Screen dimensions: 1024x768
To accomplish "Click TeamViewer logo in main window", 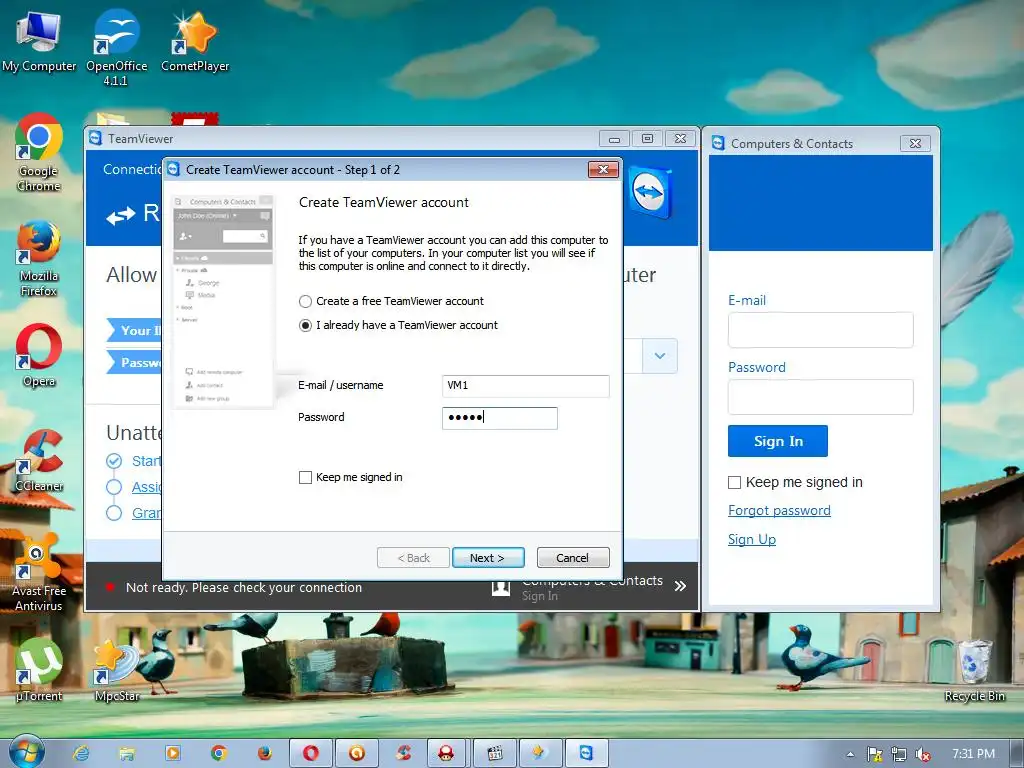I will point(650,193).
